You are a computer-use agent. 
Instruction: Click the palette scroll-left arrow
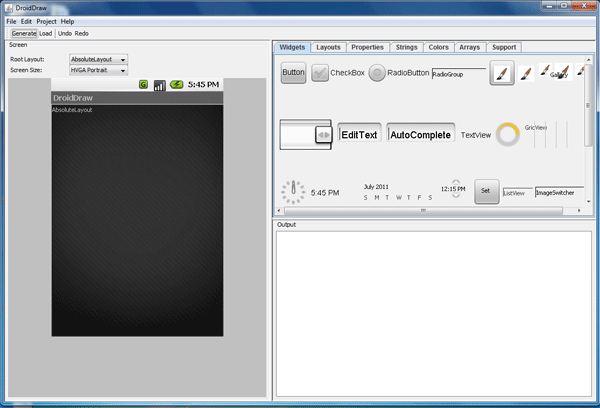point(279,210)
